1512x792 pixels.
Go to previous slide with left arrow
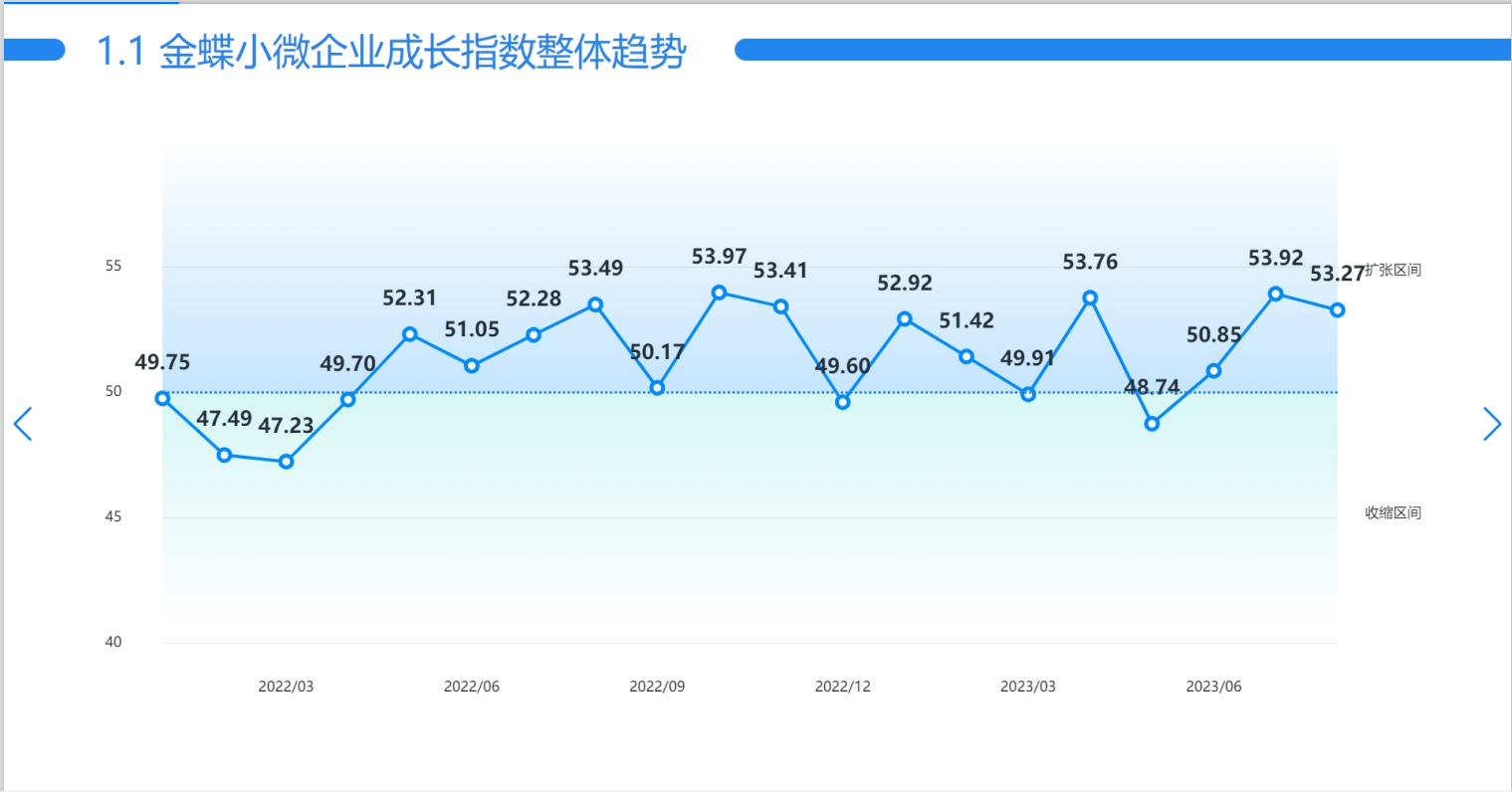coord(23,424)
